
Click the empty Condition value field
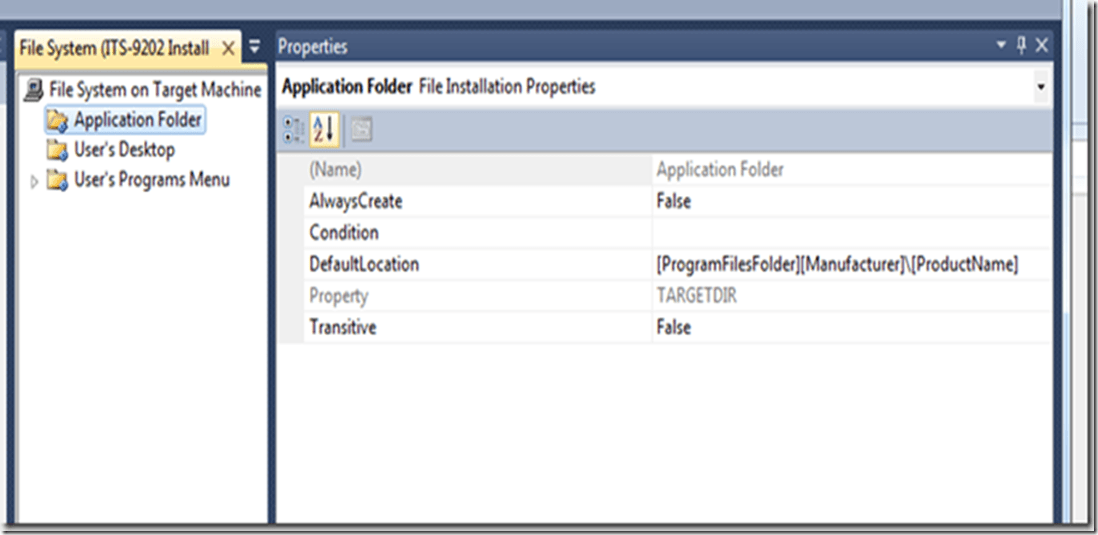pos(850,233)
